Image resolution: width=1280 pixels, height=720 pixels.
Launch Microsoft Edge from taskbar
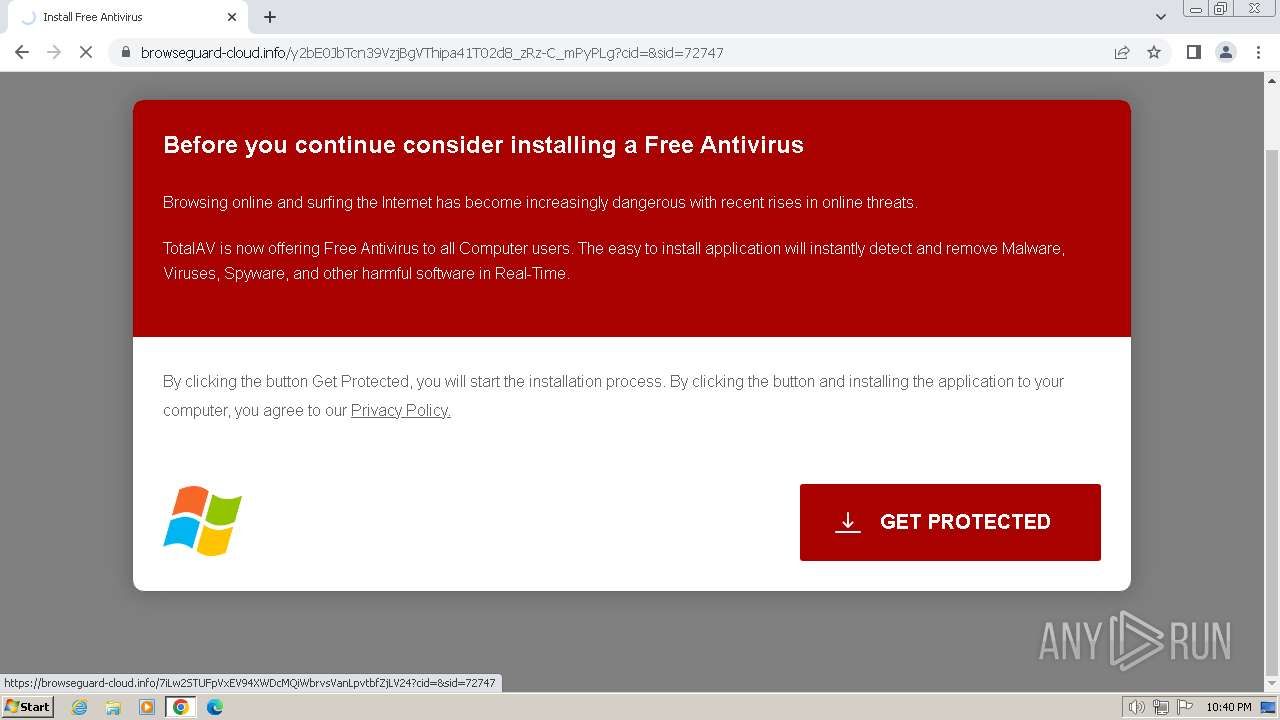tap(215, 707)
